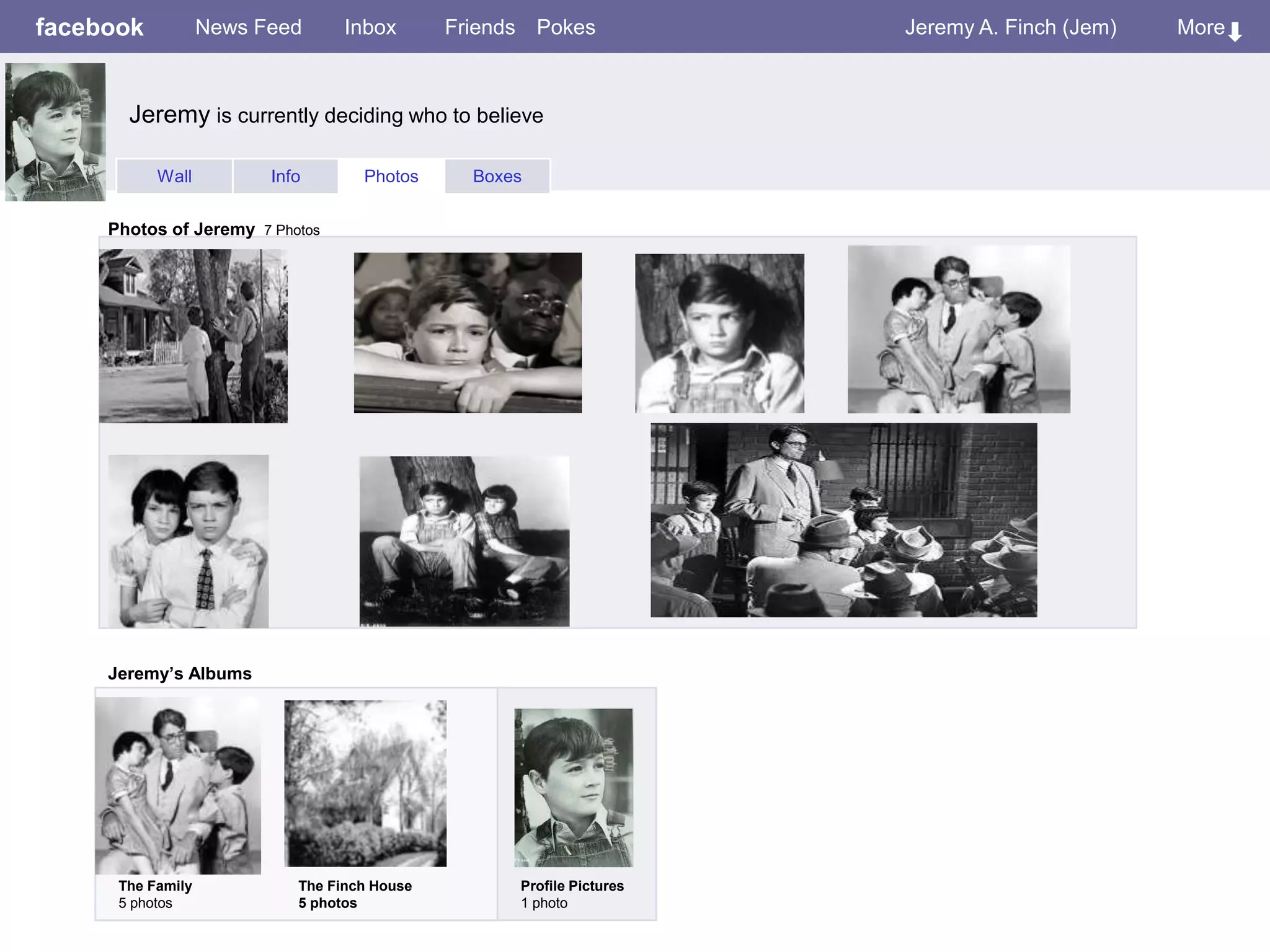Open the News Feed menu item

click(248, 27)
